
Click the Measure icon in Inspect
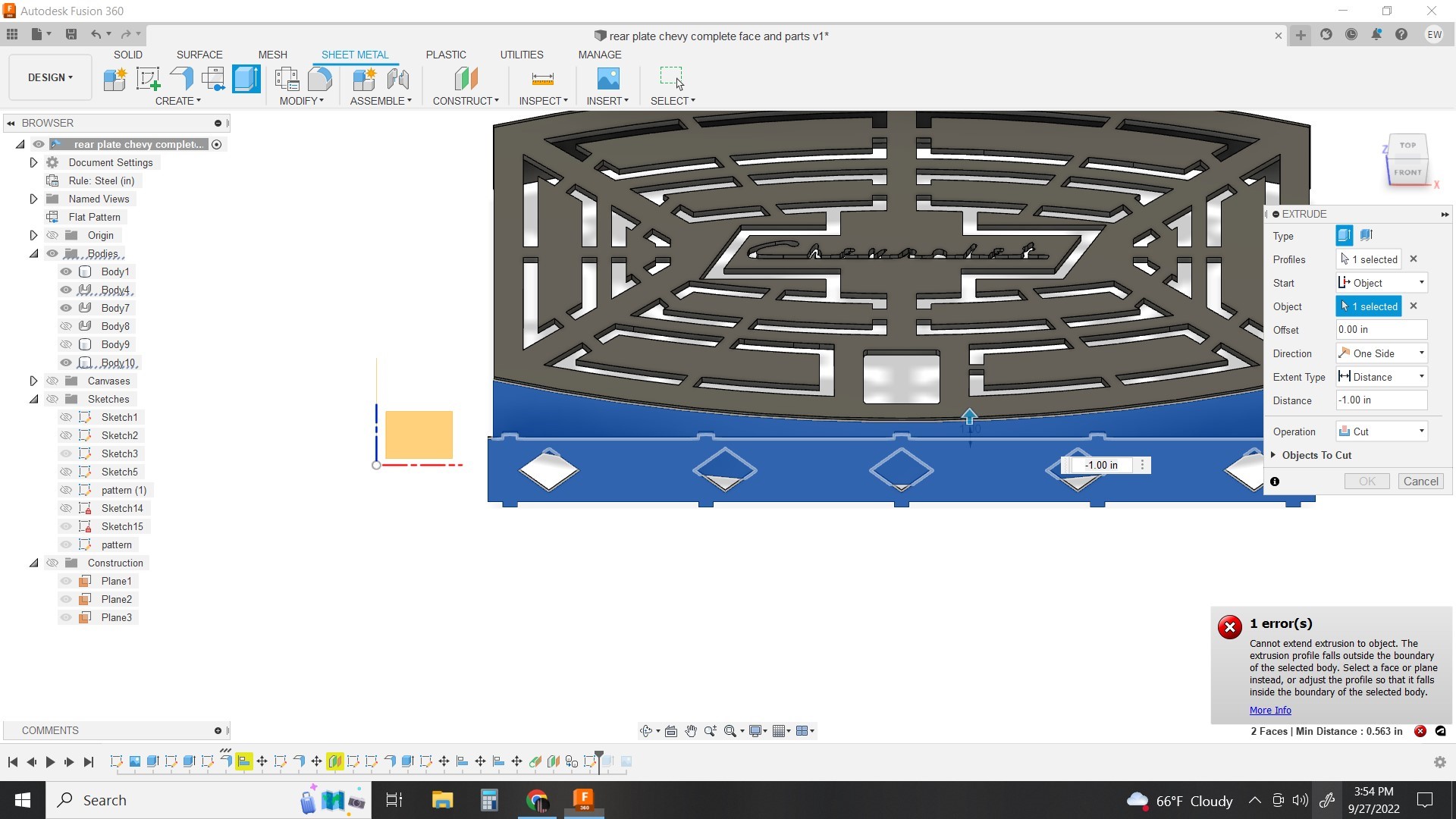pyautogui.click(x=543, y=79)
